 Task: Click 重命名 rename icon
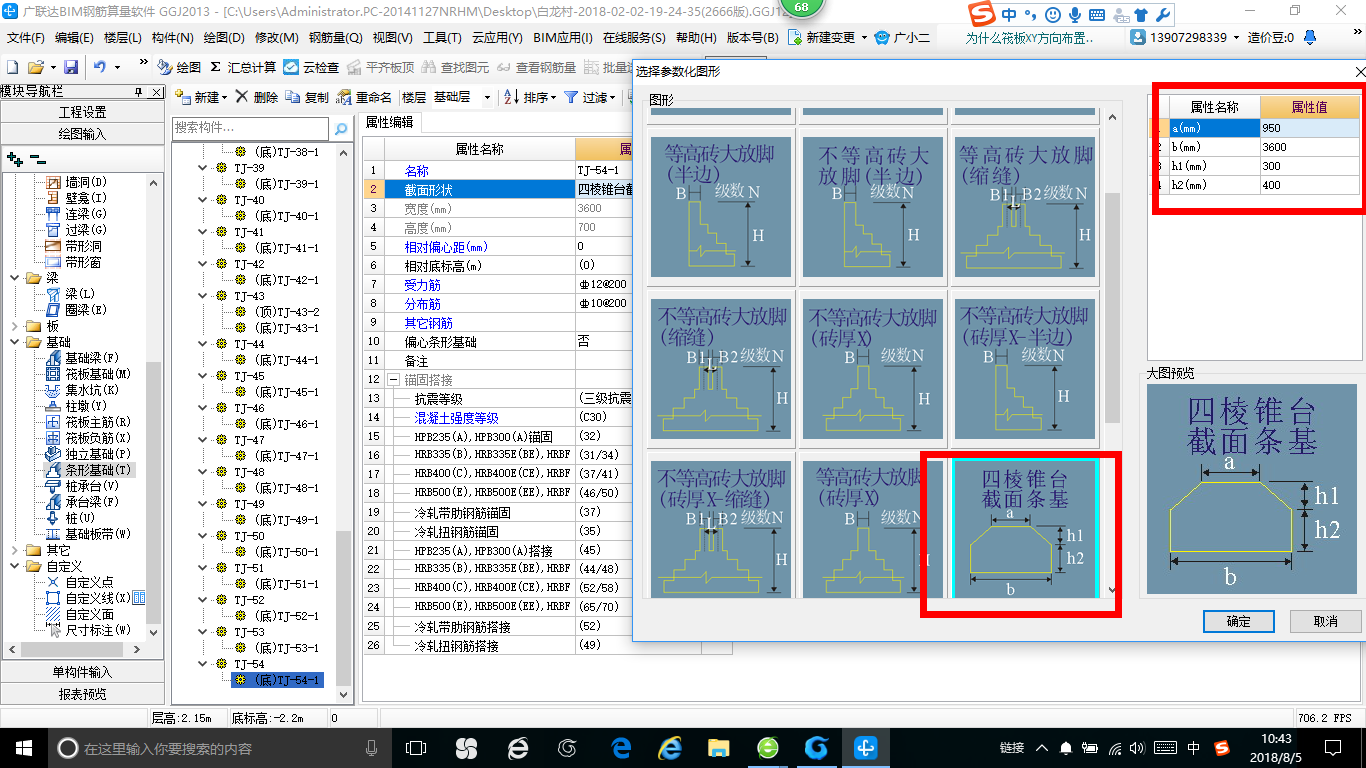click(364, 97)
